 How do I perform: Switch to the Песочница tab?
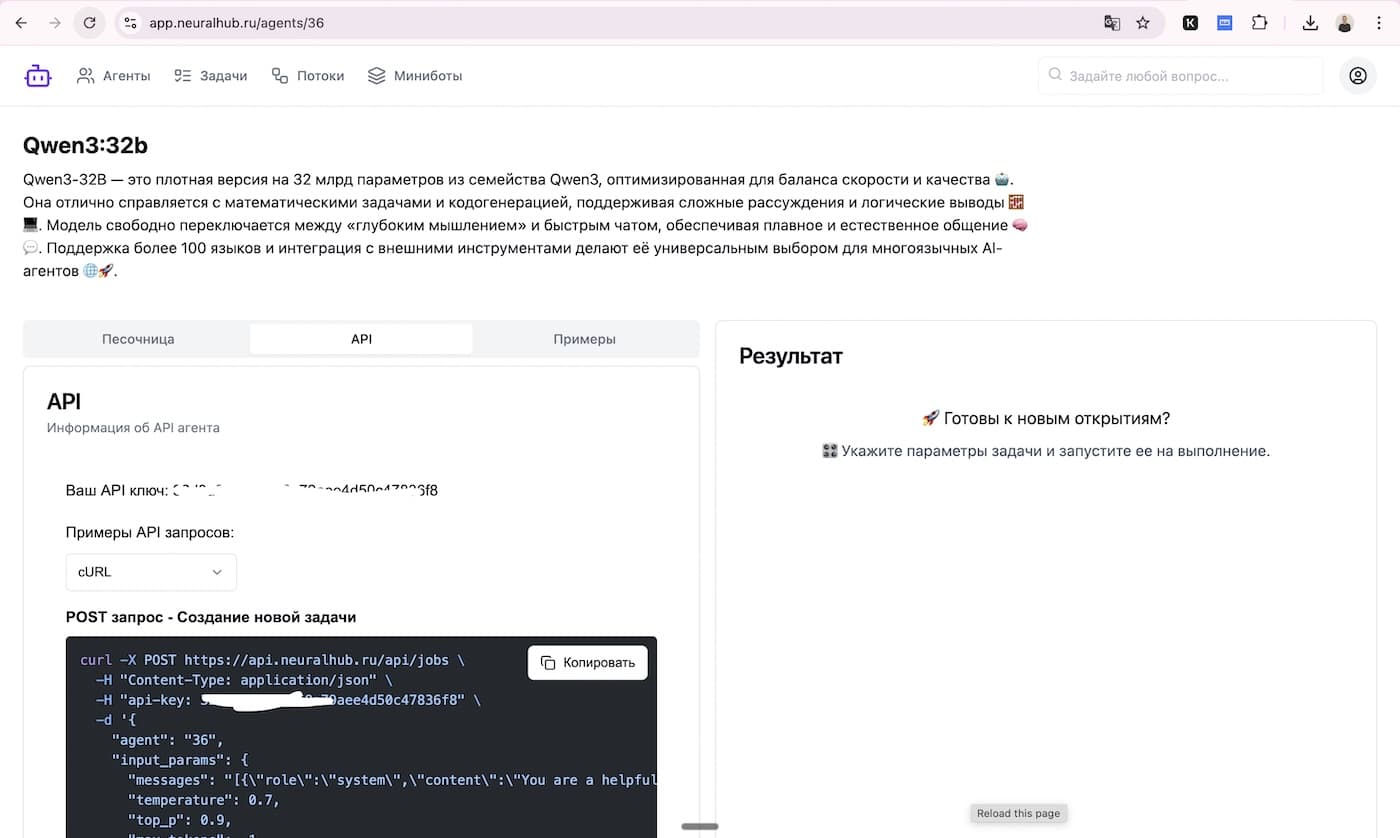click(x=138, y=339)
